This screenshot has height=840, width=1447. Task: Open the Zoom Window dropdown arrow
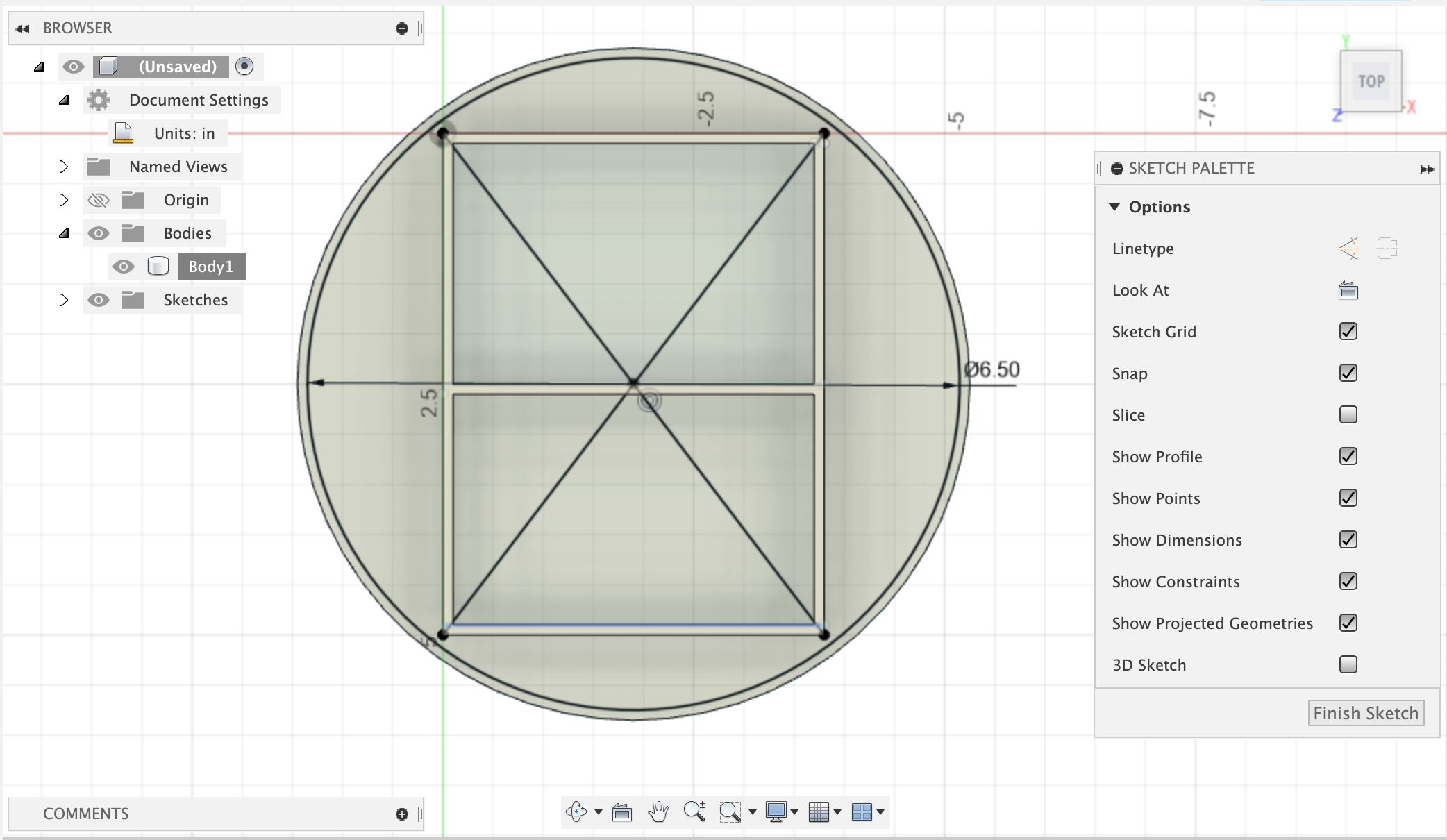click(752, 812)
